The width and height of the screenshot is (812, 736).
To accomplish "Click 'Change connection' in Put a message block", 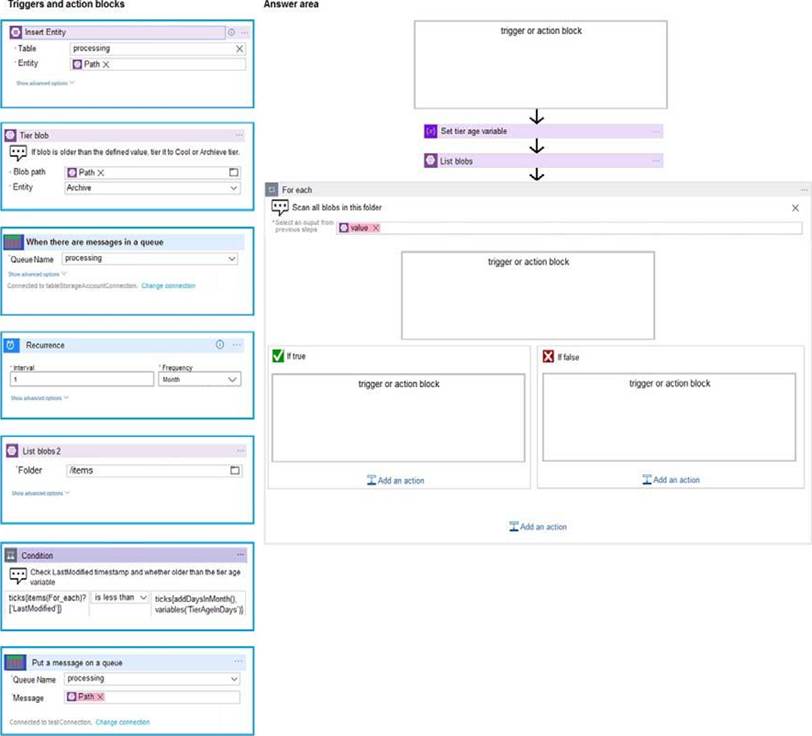I will (x=122, y=722).
